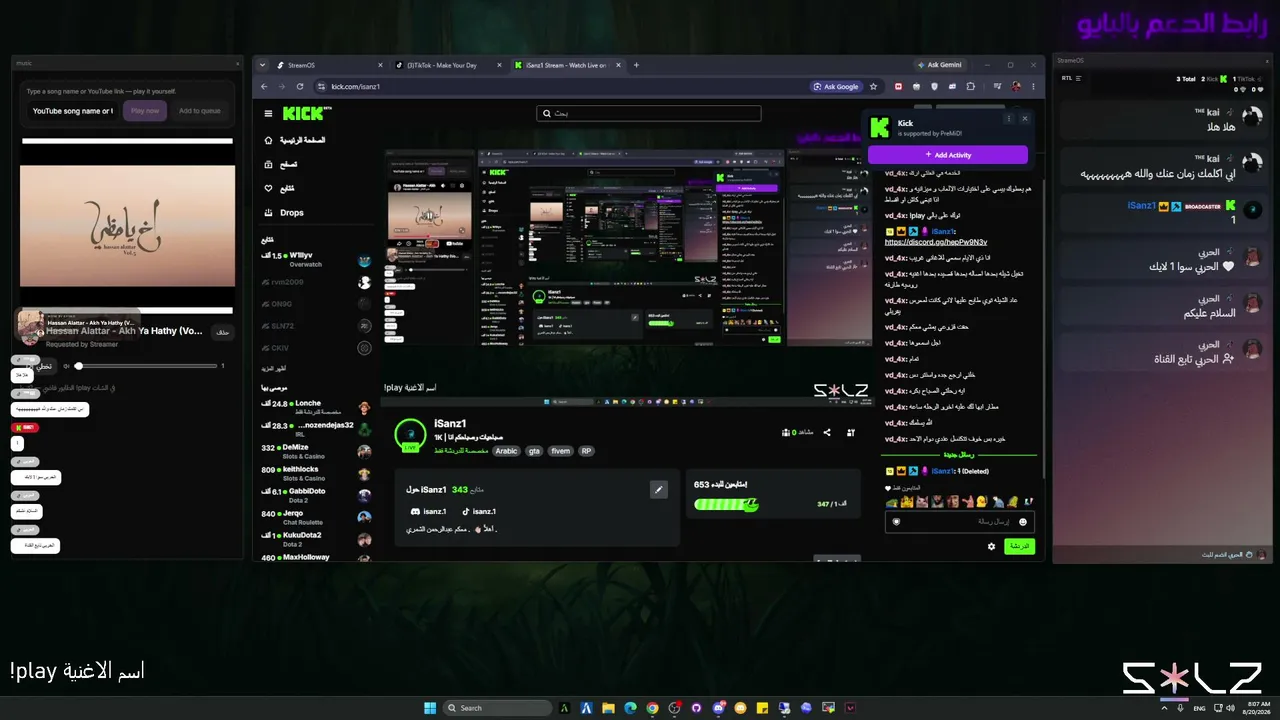
Task: Open the clock showing 8:07 AM
Action: (x=1257, y=708)
